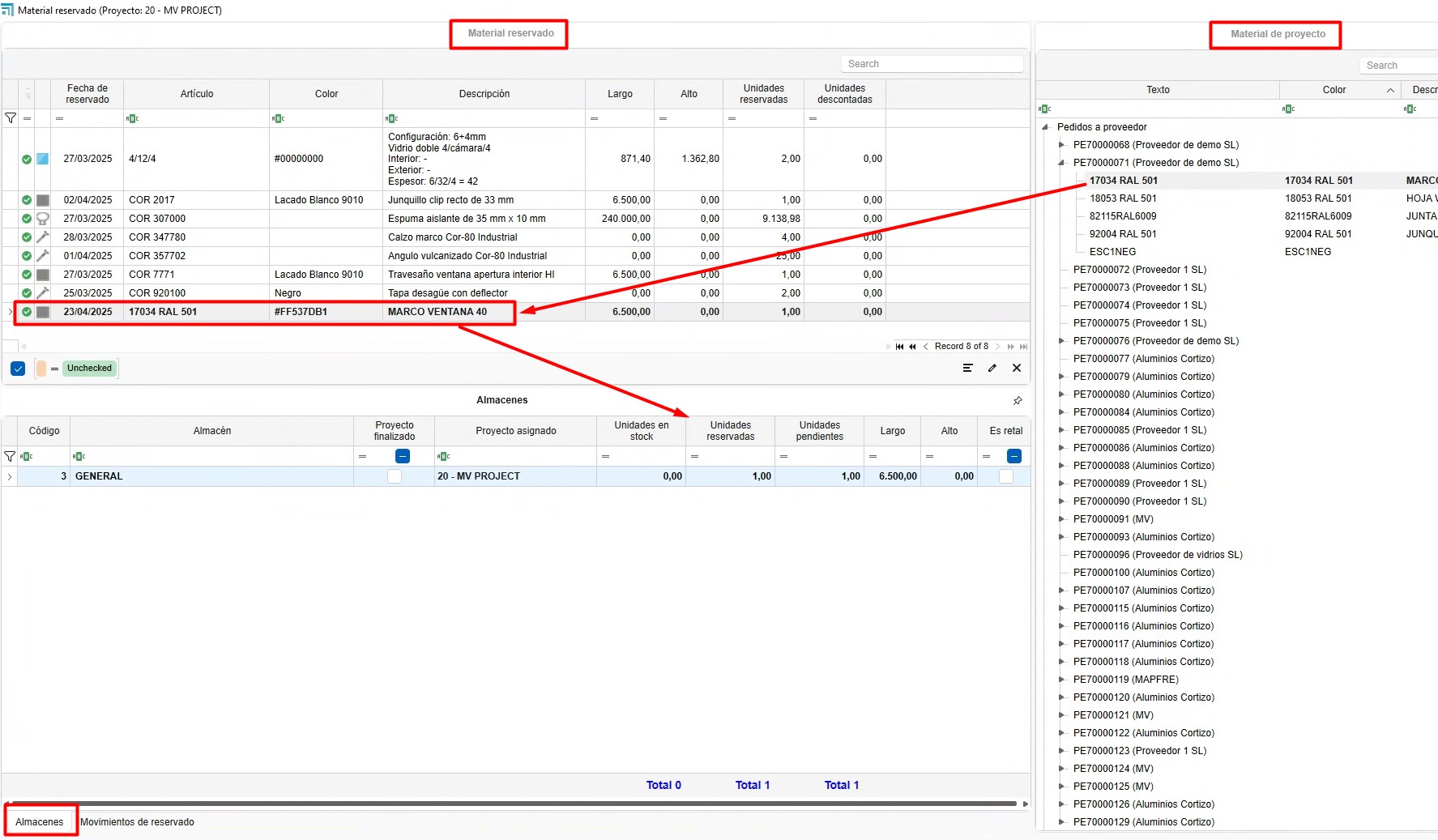Toggle Es retal filter checkbox
The image size is (1438, 840).
click(x=1013, y=457)
